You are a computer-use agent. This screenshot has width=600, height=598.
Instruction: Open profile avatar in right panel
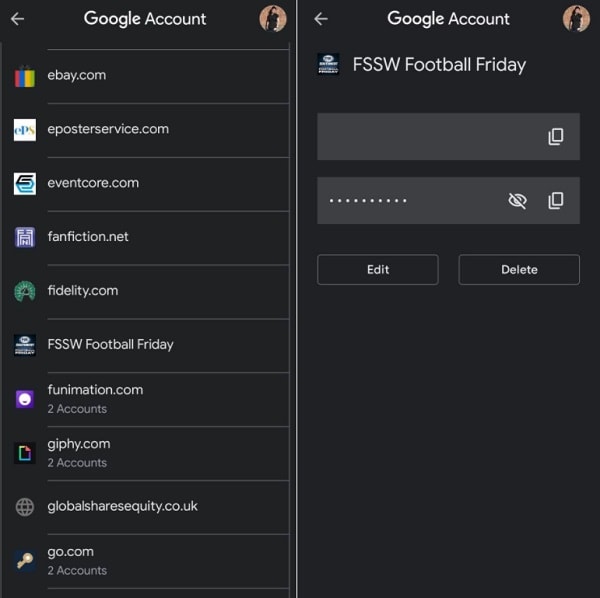(576, 18)
